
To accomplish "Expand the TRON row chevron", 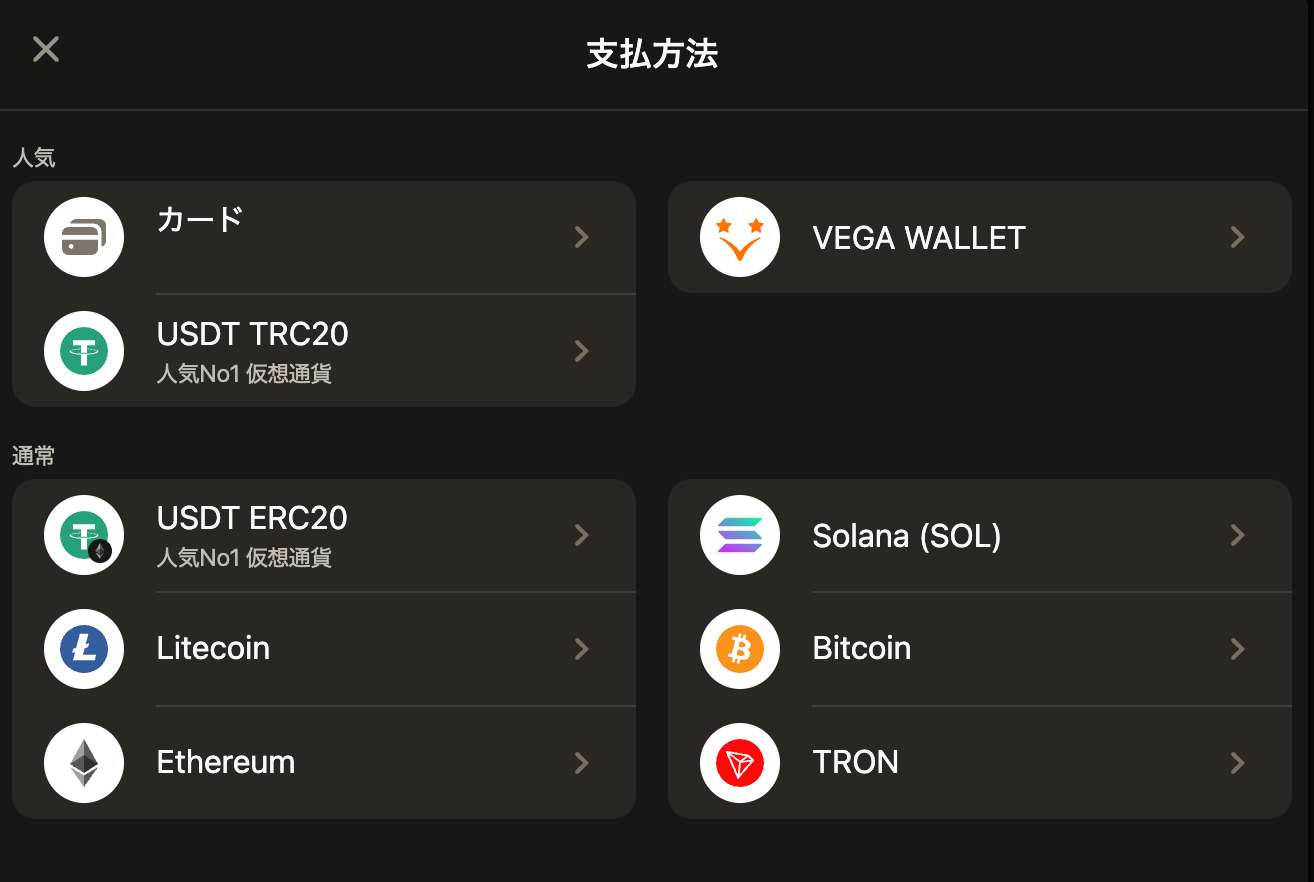I will 1238,763.
